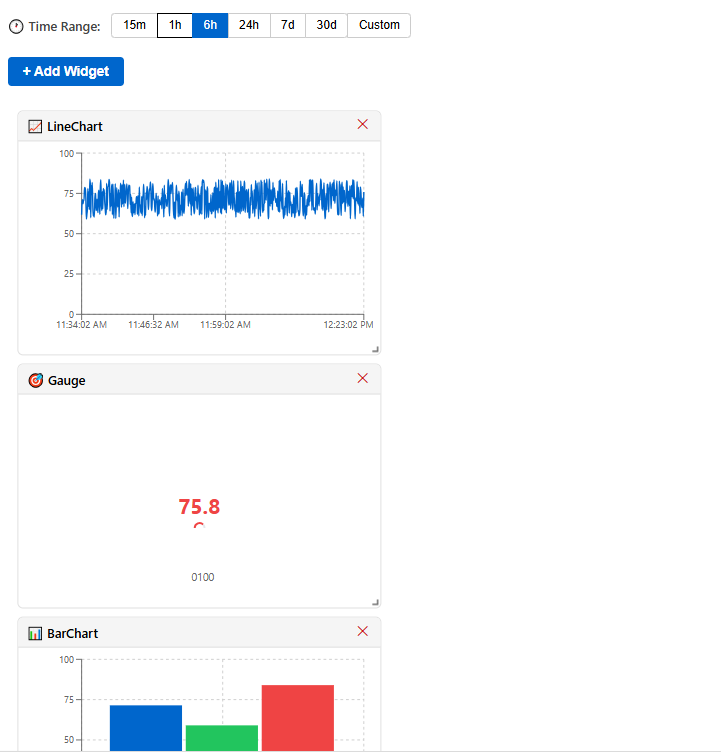Click the 11:59:02 AM axis label

[x=225, y=325]
